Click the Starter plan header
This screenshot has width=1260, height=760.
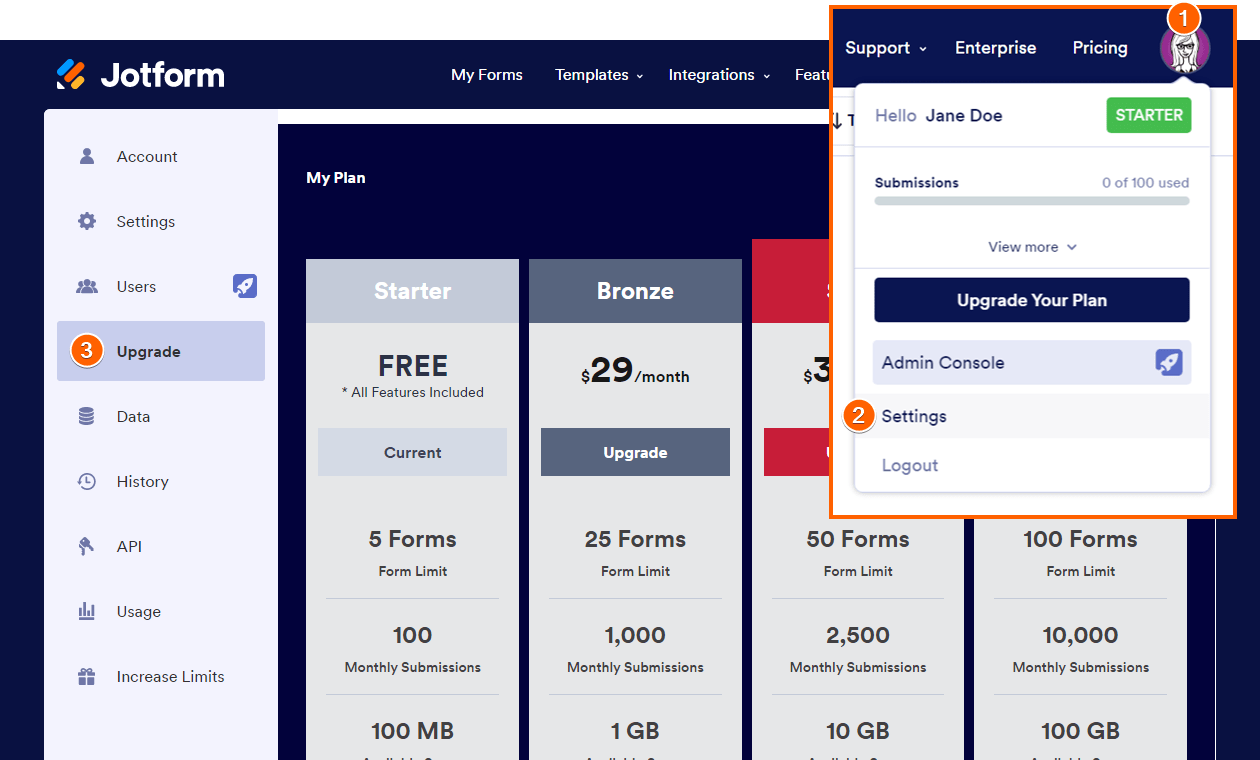tap(412, 291)
